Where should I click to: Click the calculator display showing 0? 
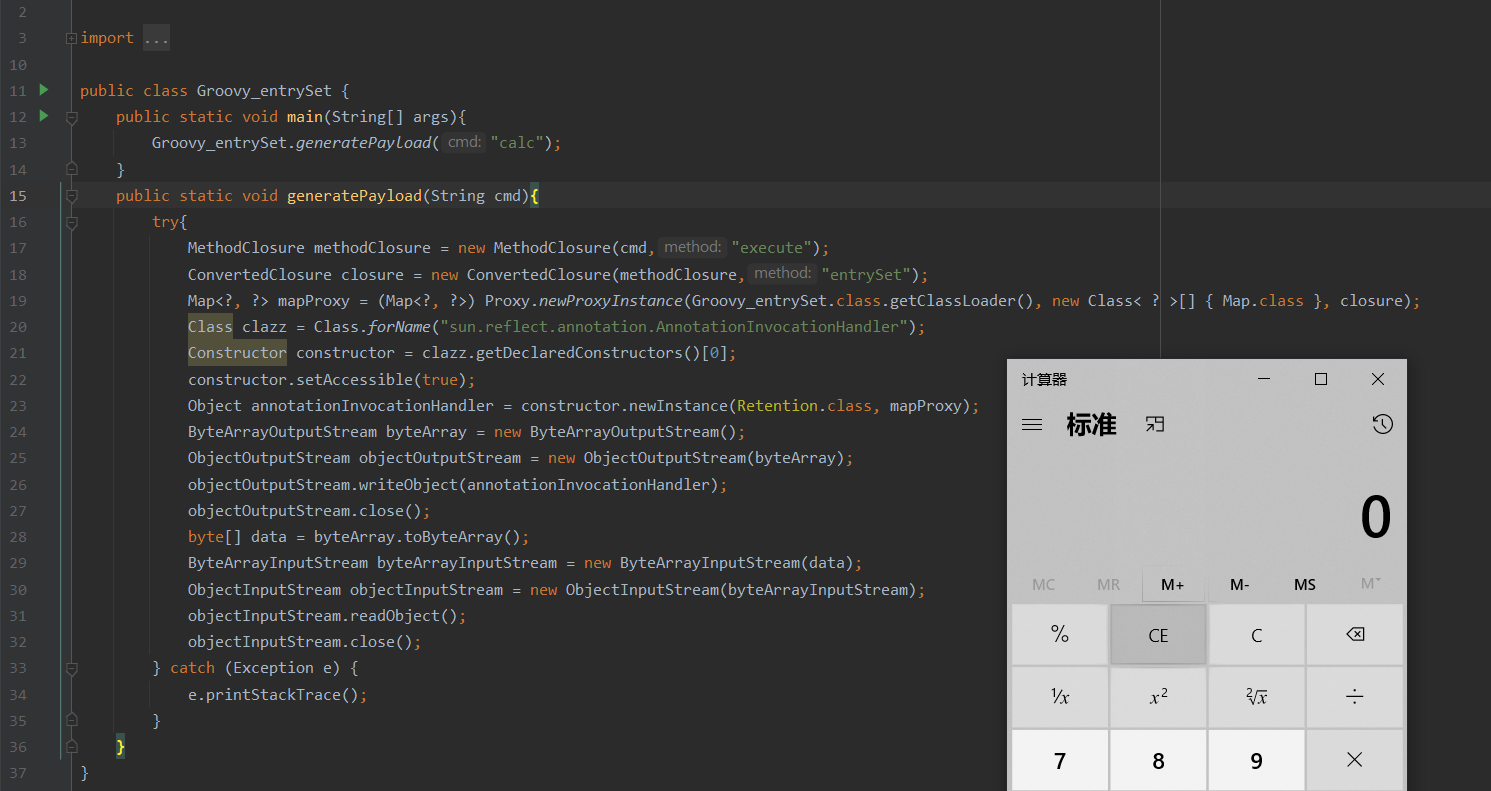click(x=1375, y=518)
